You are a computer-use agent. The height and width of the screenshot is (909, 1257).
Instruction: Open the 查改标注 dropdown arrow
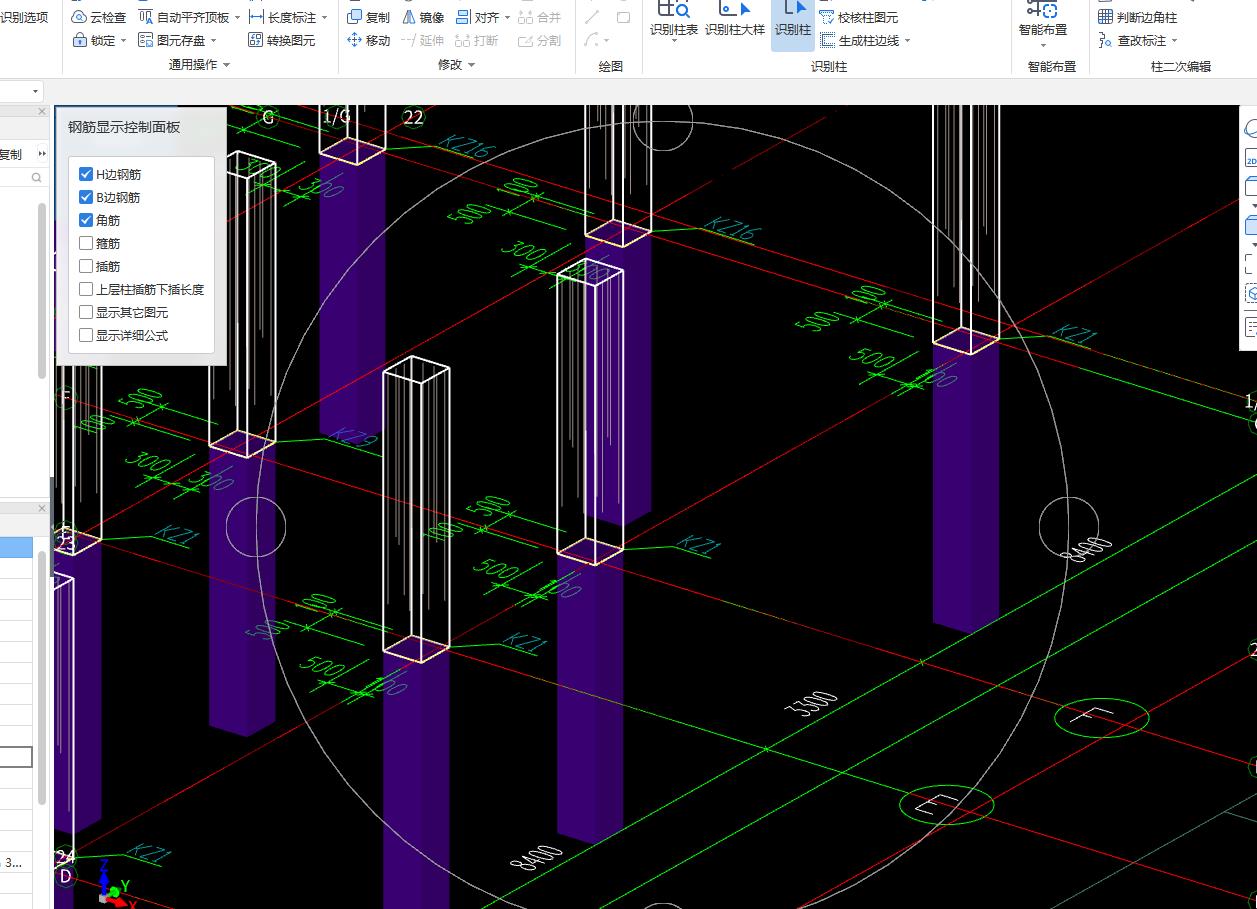click(x=1174, y=41)
